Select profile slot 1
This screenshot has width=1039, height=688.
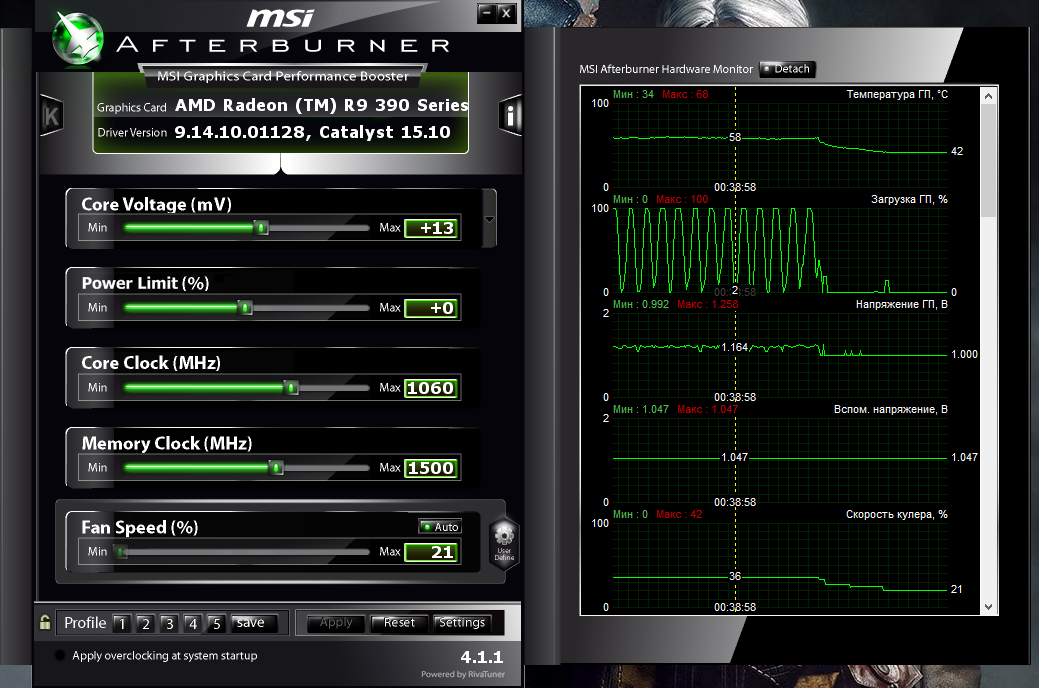tap(121, 623)
